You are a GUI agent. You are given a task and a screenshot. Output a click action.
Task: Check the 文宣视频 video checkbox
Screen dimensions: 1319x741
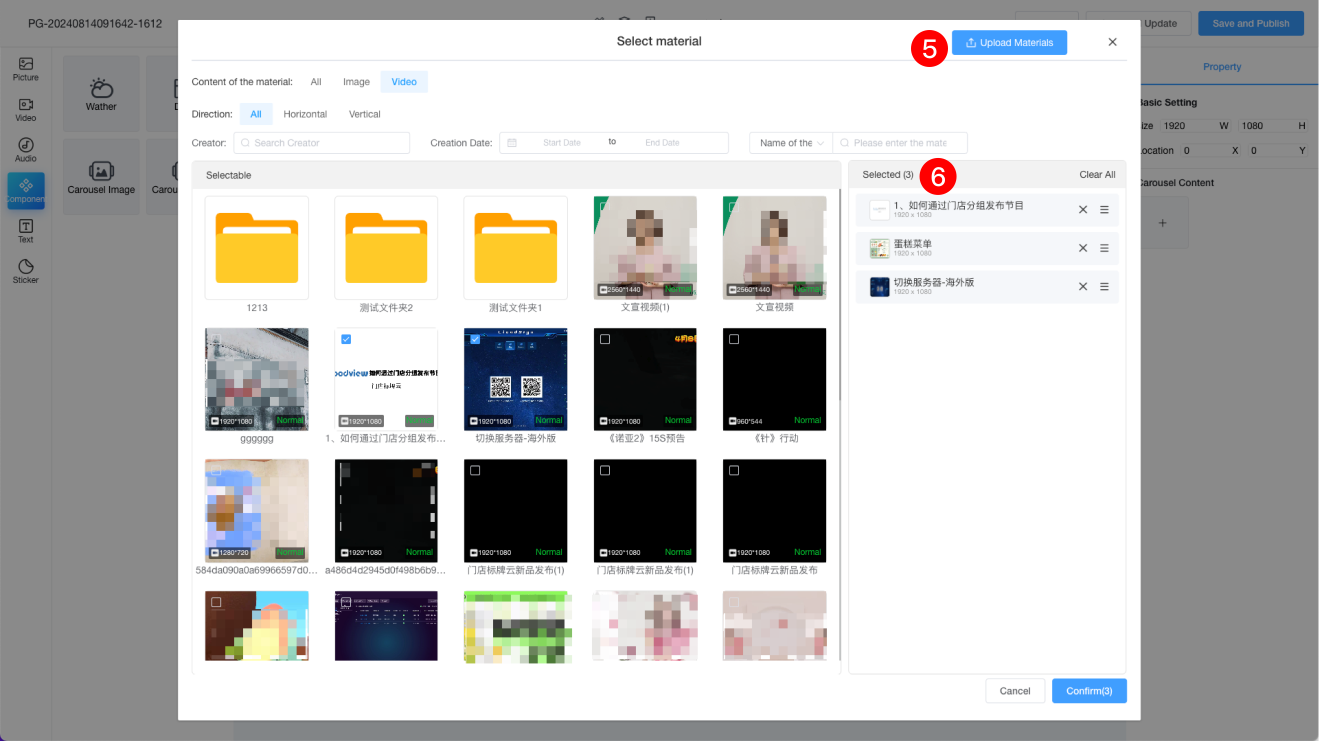[734, 207]
